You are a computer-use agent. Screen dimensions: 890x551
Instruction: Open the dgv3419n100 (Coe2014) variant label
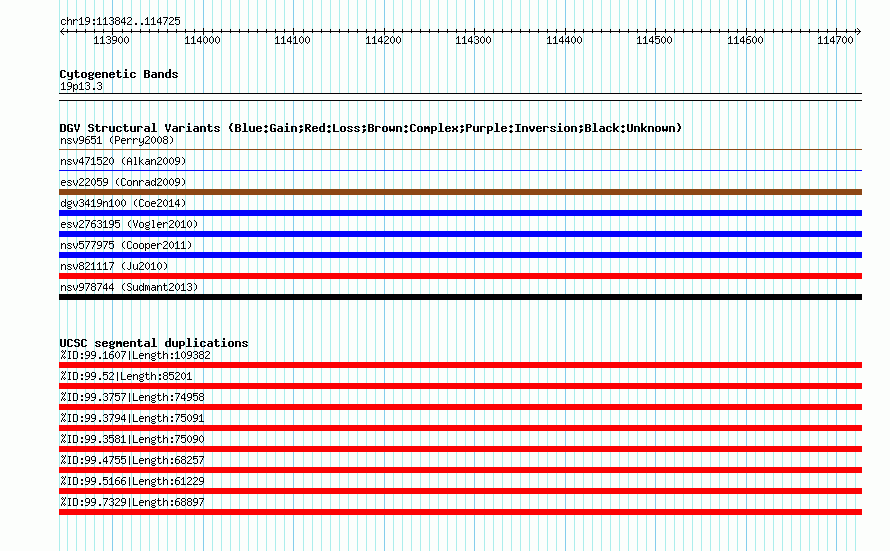[123, 203]
